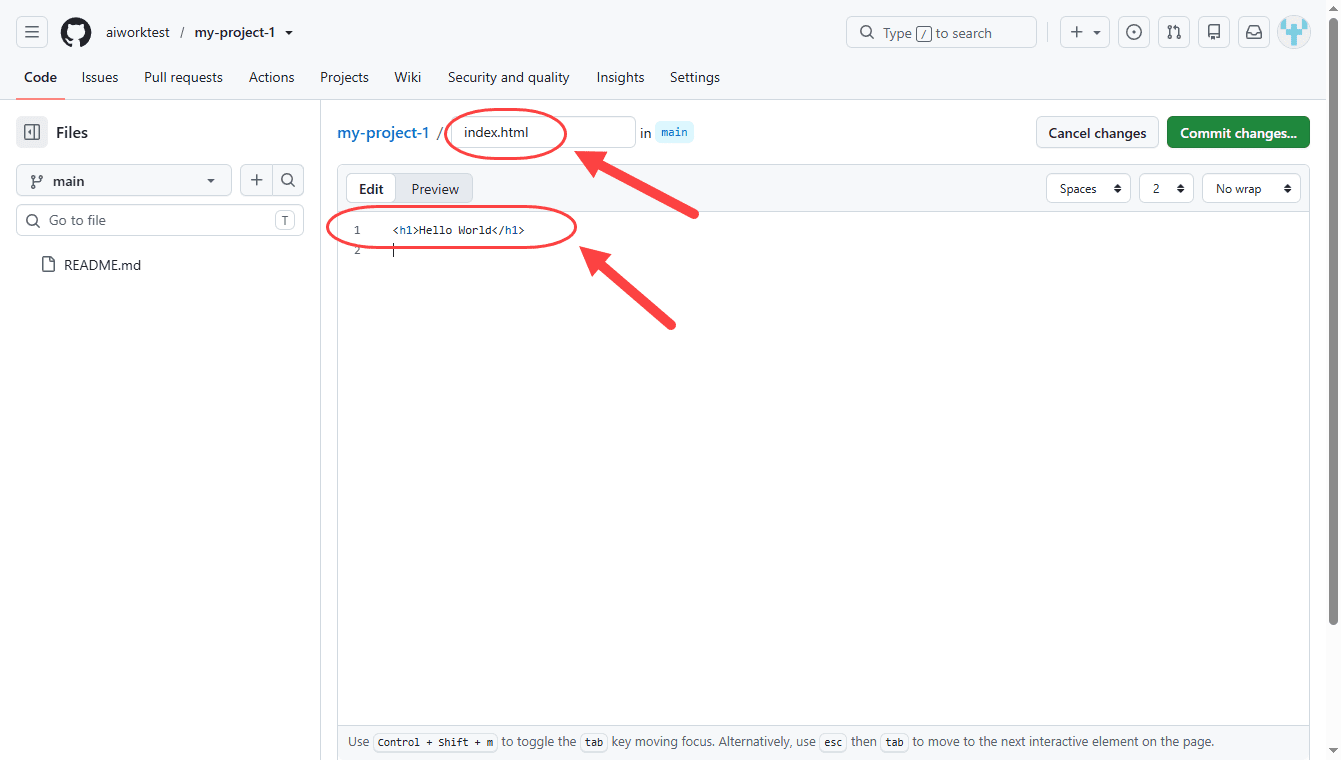Screen dimensions: 1341x760
Task: Switch to the Code tab
Action: (x=40, y=77)
